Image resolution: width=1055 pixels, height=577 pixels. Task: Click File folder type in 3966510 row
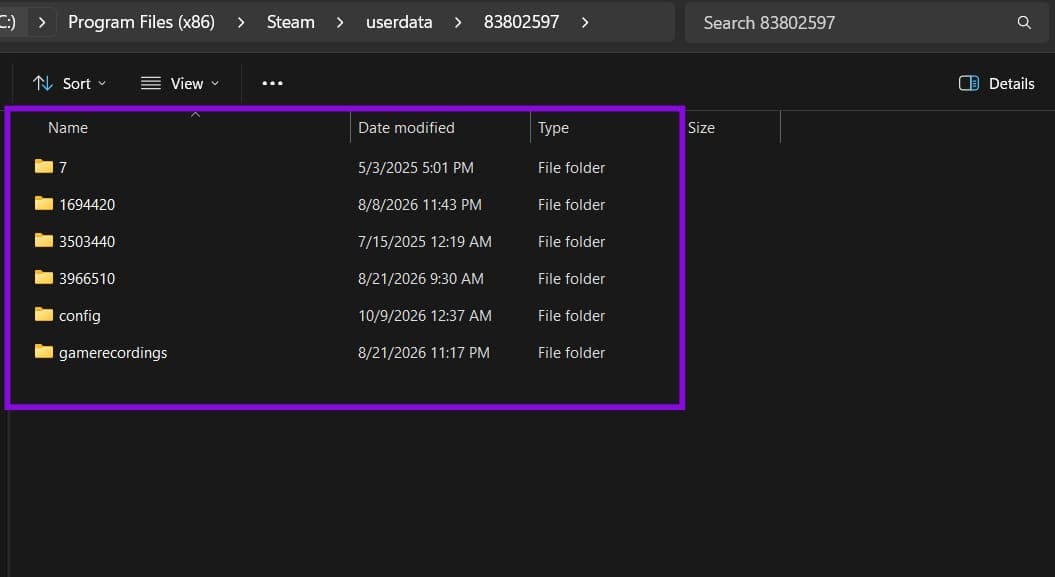pos(571,278)
